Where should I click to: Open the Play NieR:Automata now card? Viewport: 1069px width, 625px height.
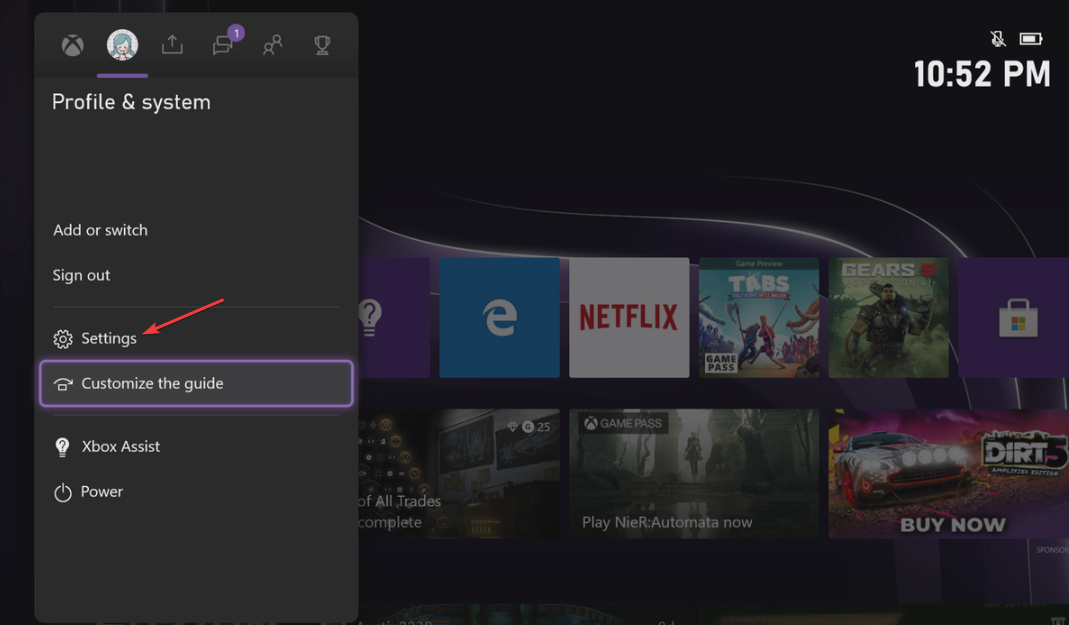(694, 474)
